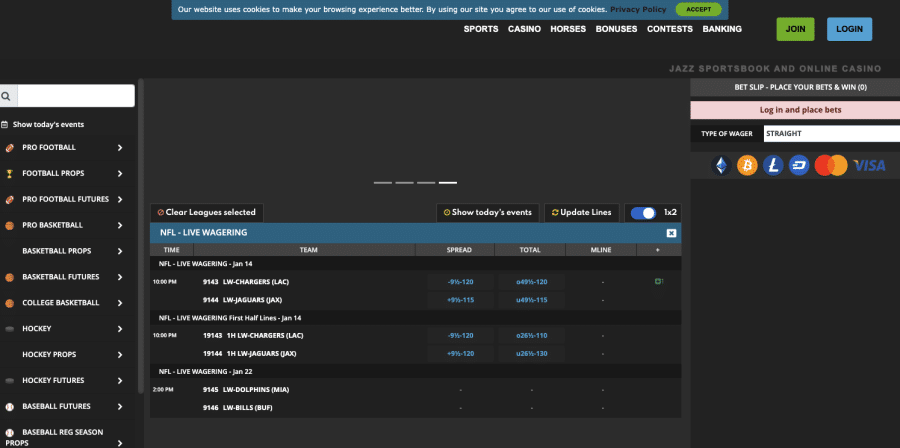Click the Litecoin payment icon
The image size is (900, 448).
[x=773, y=166]
